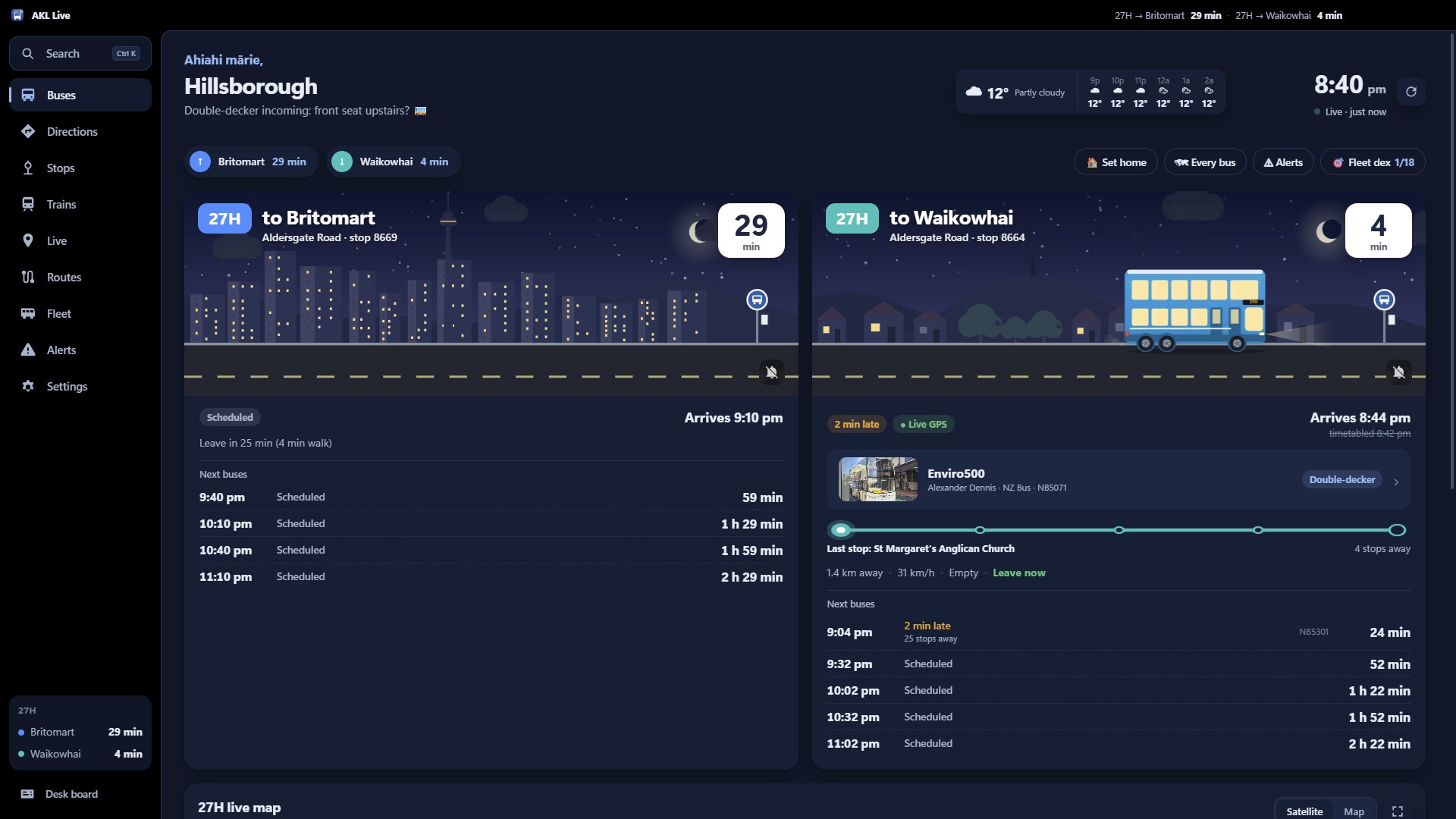The width and height of the screenshot is (1456, 819).
Task: Focus the Search field
Action: (80, 54)
